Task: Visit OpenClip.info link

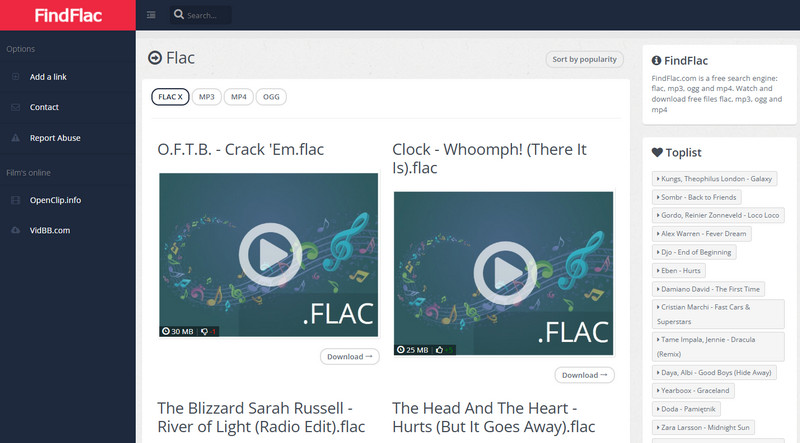Action: pos(55,200)
